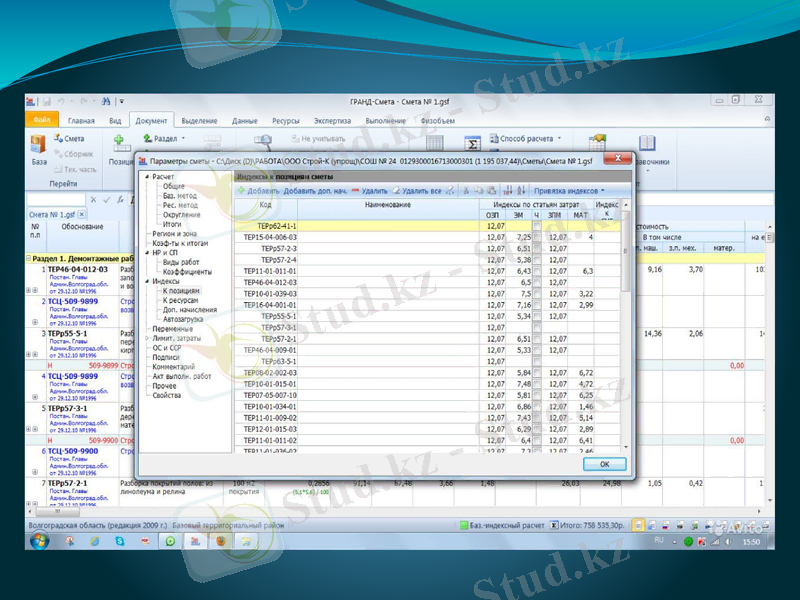Open the Ресурсы ribbon tab

(285, 120)
